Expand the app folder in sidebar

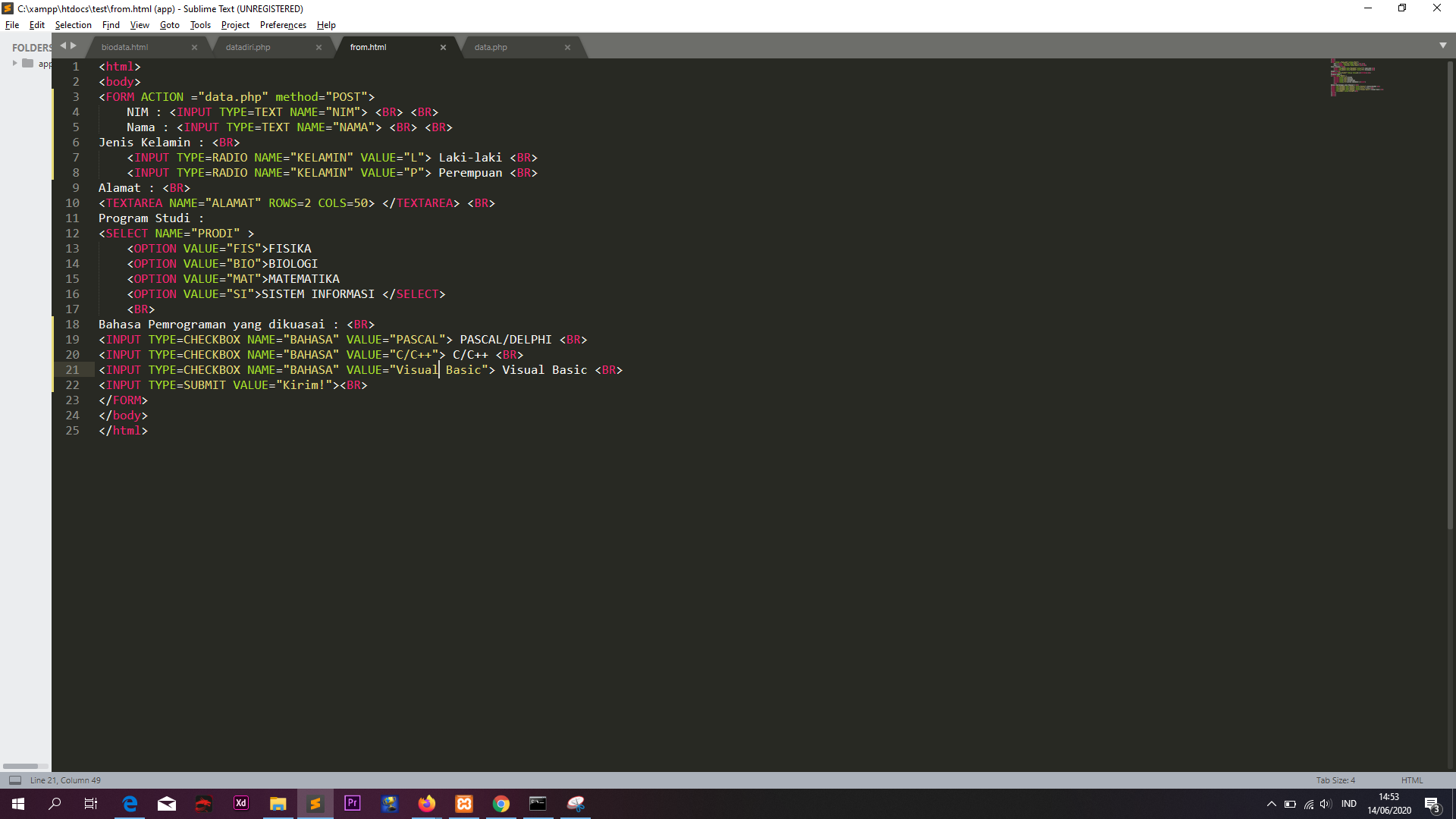(14, 64)
